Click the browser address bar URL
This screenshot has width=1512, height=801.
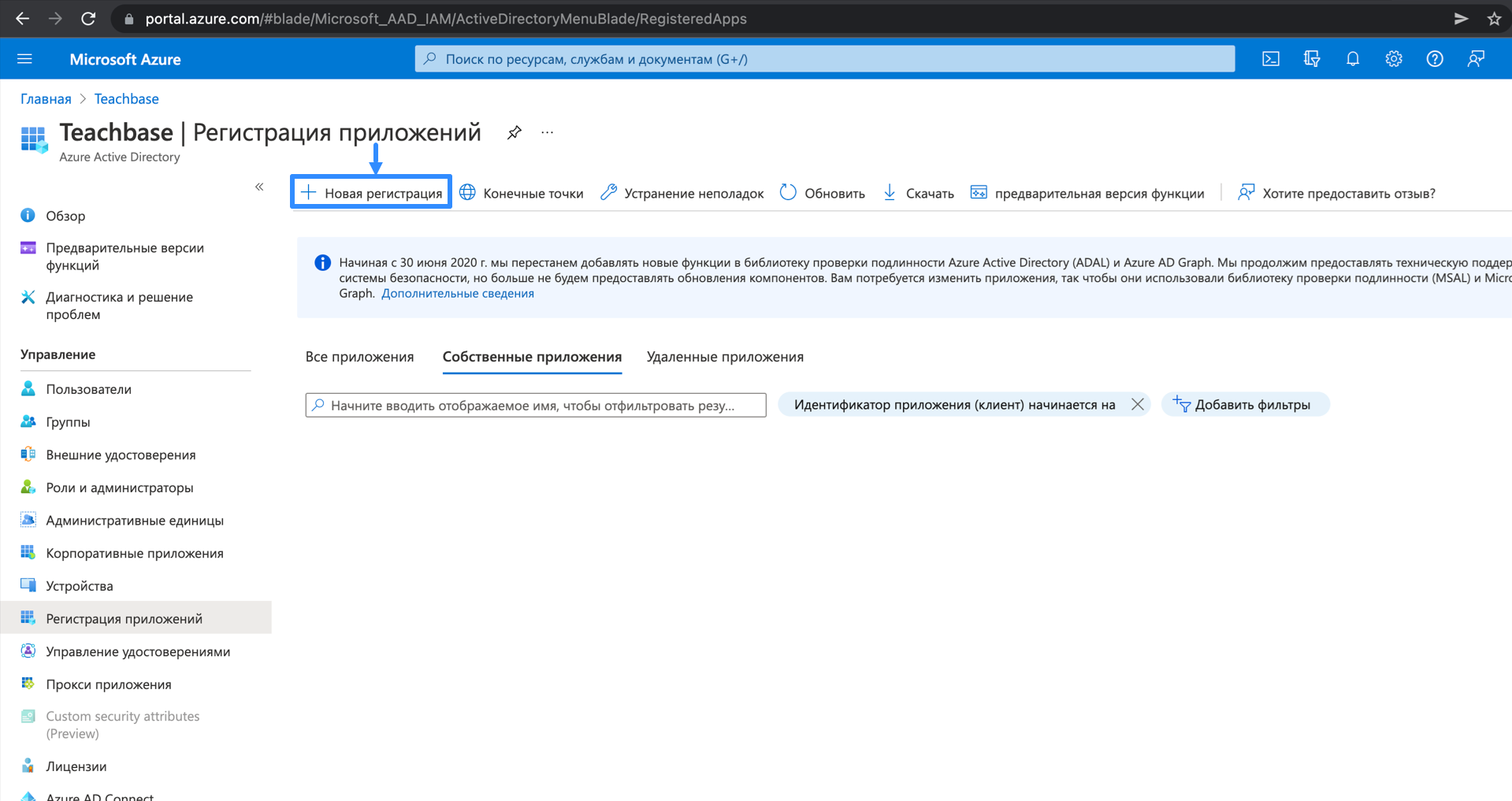[446, 19]
